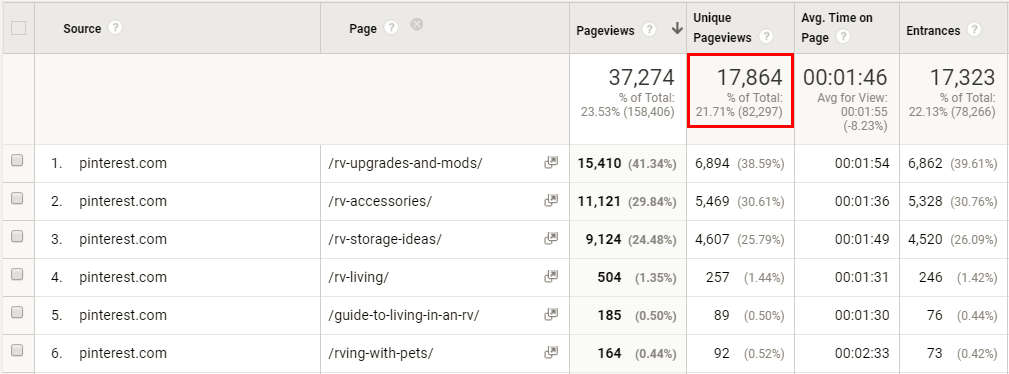This screenshot has height=374, width=1009.
Task: Select total entrances value 17,323
Action: coord(963,78)
